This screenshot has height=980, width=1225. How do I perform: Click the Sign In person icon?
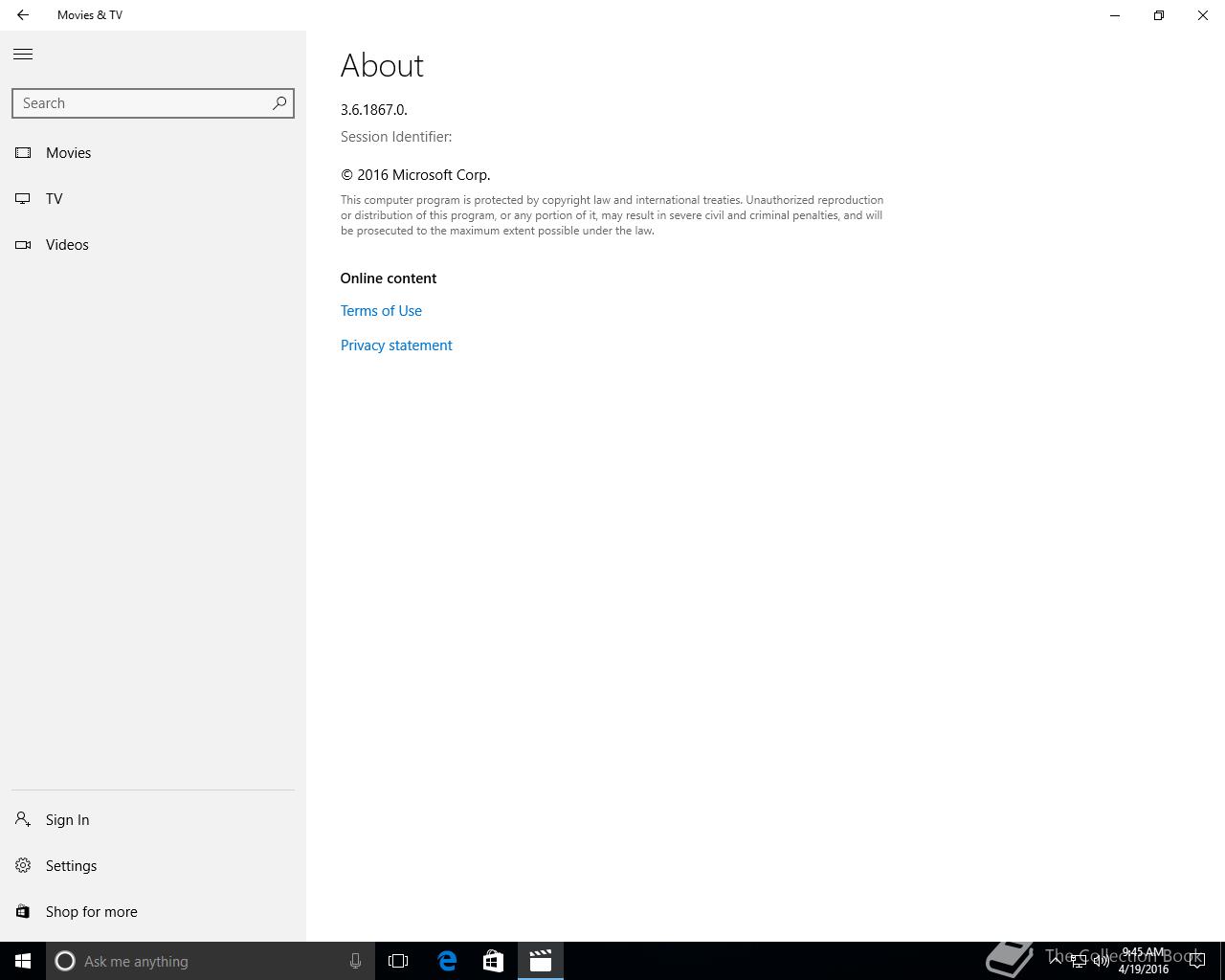23,820
